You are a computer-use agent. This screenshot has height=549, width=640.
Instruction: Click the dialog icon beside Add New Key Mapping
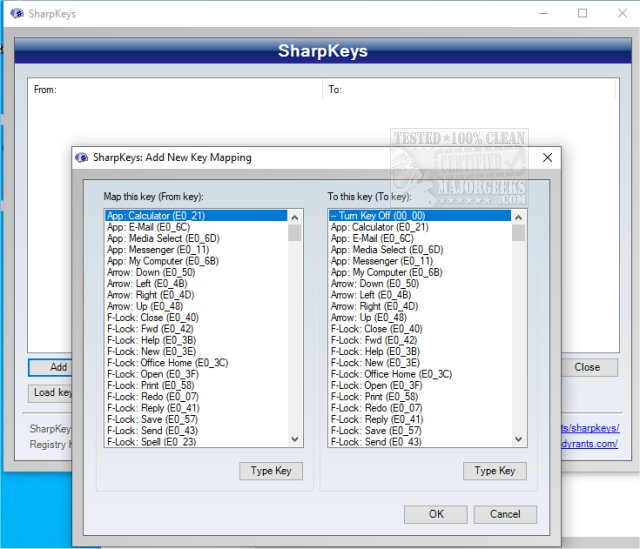(82, 158)
